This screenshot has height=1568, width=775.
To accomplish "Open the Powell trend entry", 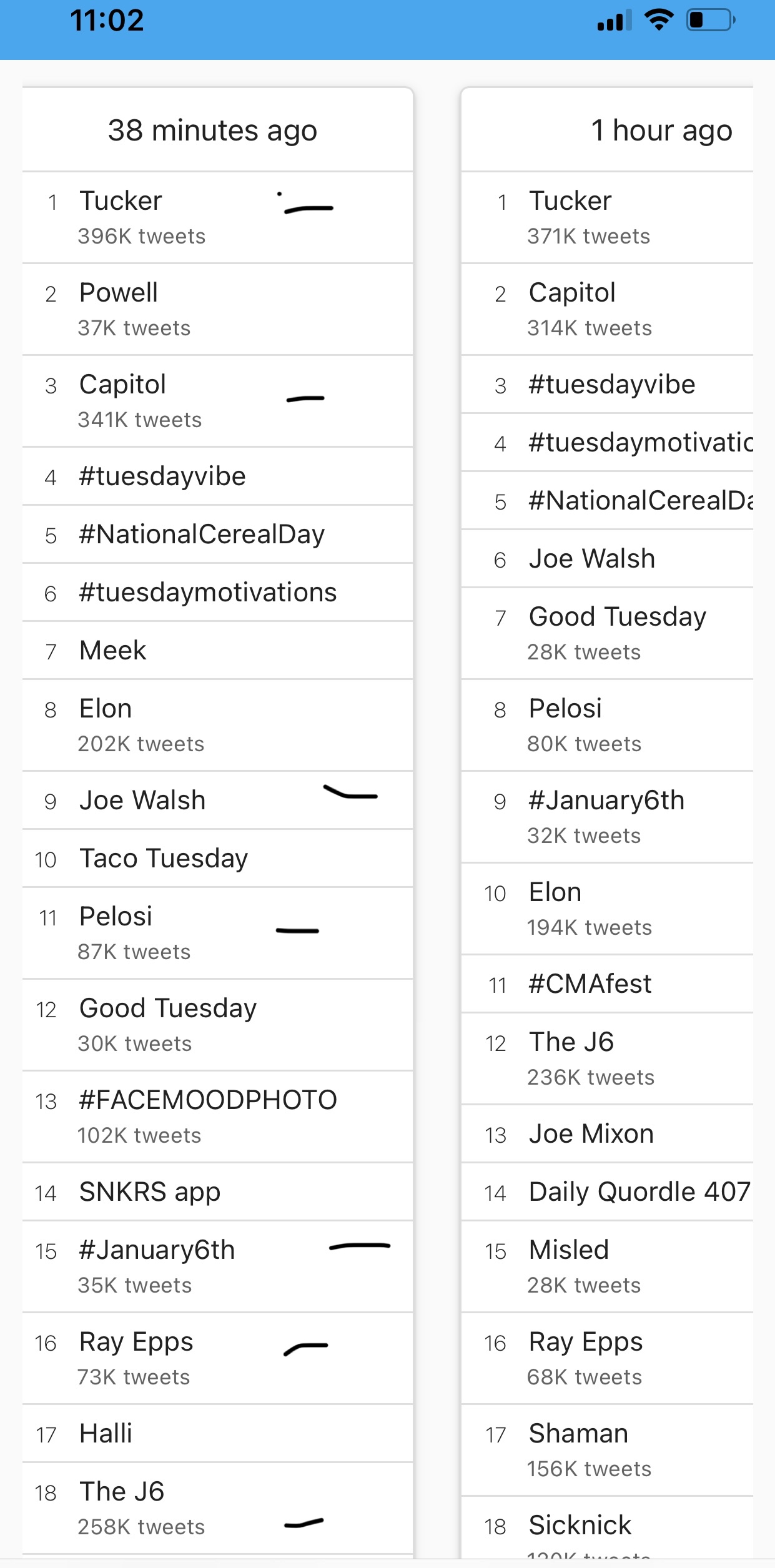I will (217, 309).
